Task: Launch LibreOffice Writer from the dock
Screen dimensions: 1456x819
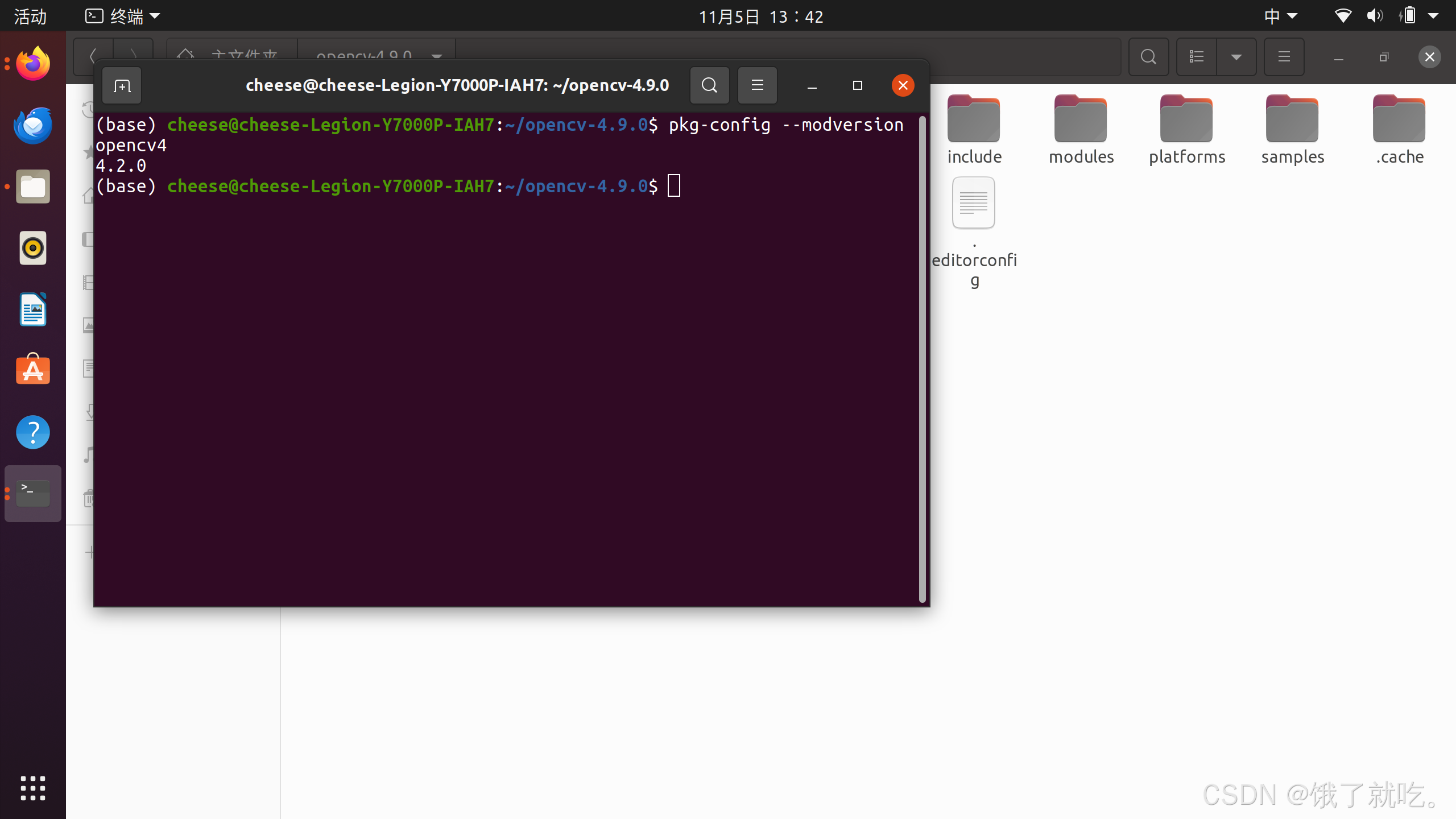Action: [32, 309]
